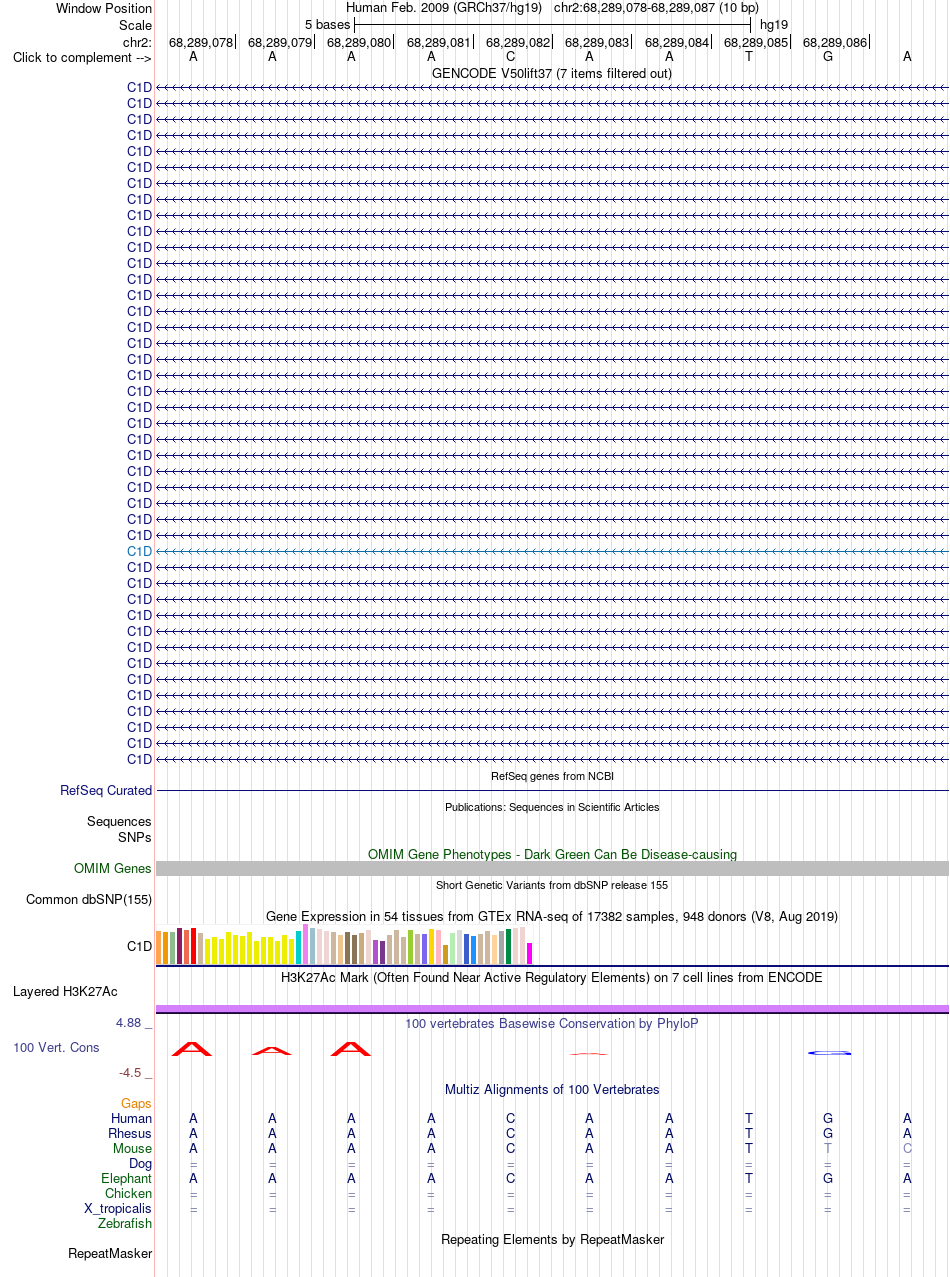Open 'Short Genetic Variants from dbSNP release 155' title
Screen dimensions: 950x1277
[x=552, y=885]
